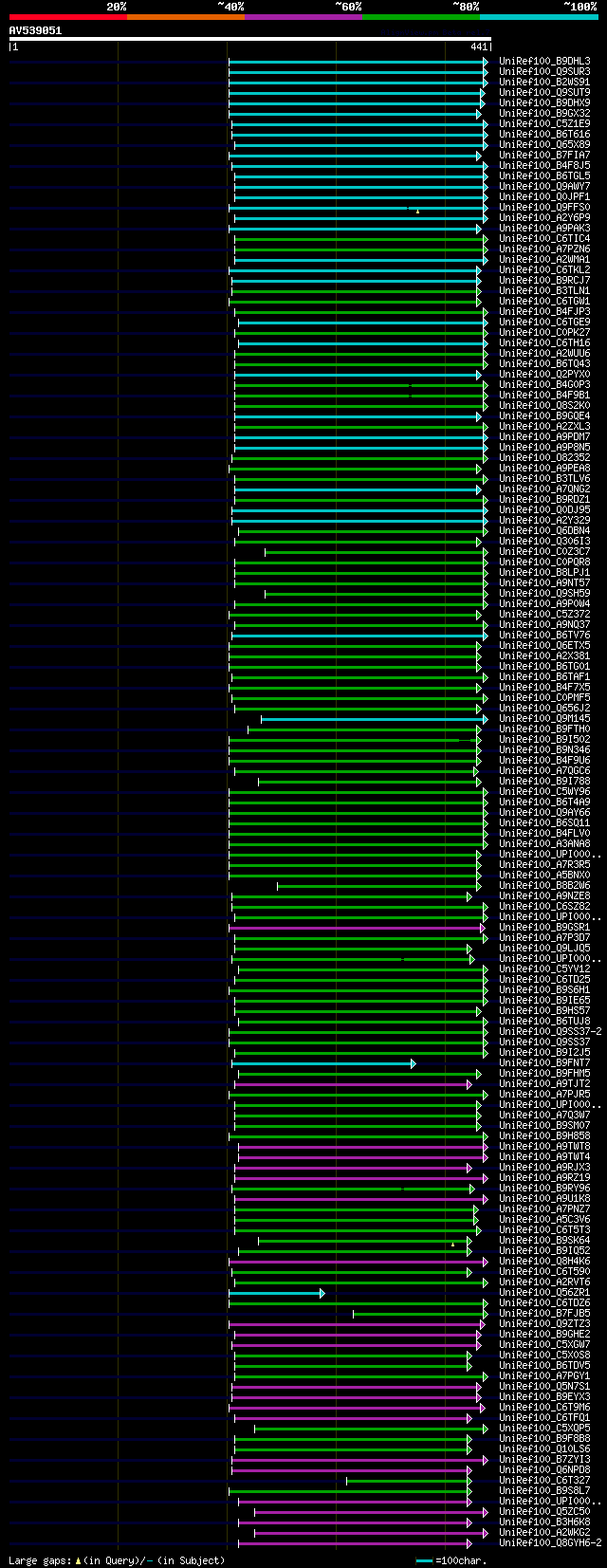Screen dimensions: 607x1568
Task: Select hit label UniRef100_B9FNT7
Action: tap(544, 1063)
